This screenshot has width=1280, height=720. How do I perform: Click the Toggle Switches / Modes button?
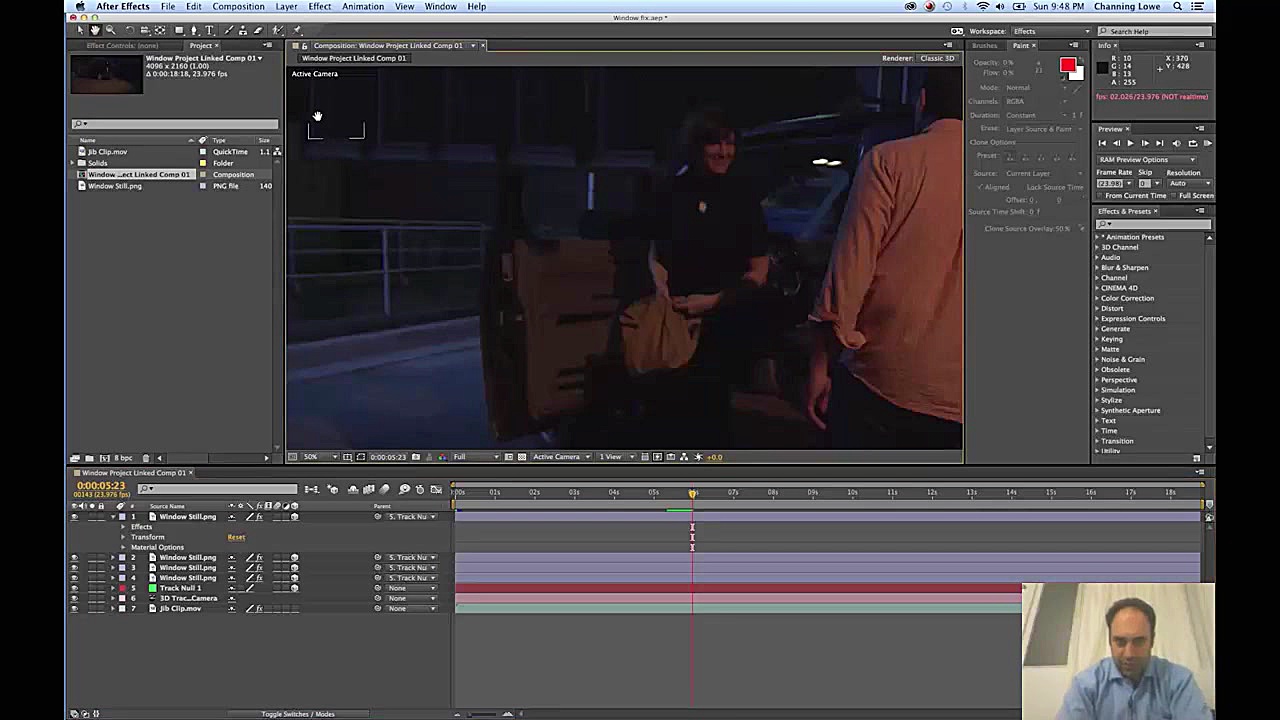298,714
